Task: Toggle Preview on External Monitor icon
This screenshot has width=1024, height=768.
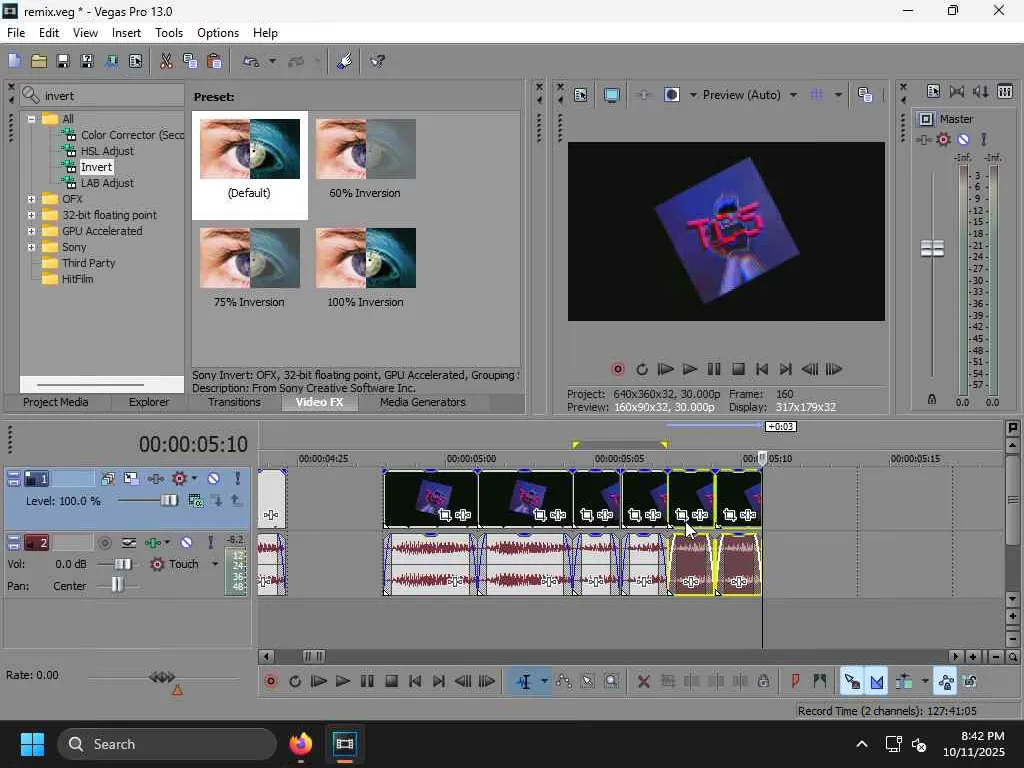Action: coord(611,95)
